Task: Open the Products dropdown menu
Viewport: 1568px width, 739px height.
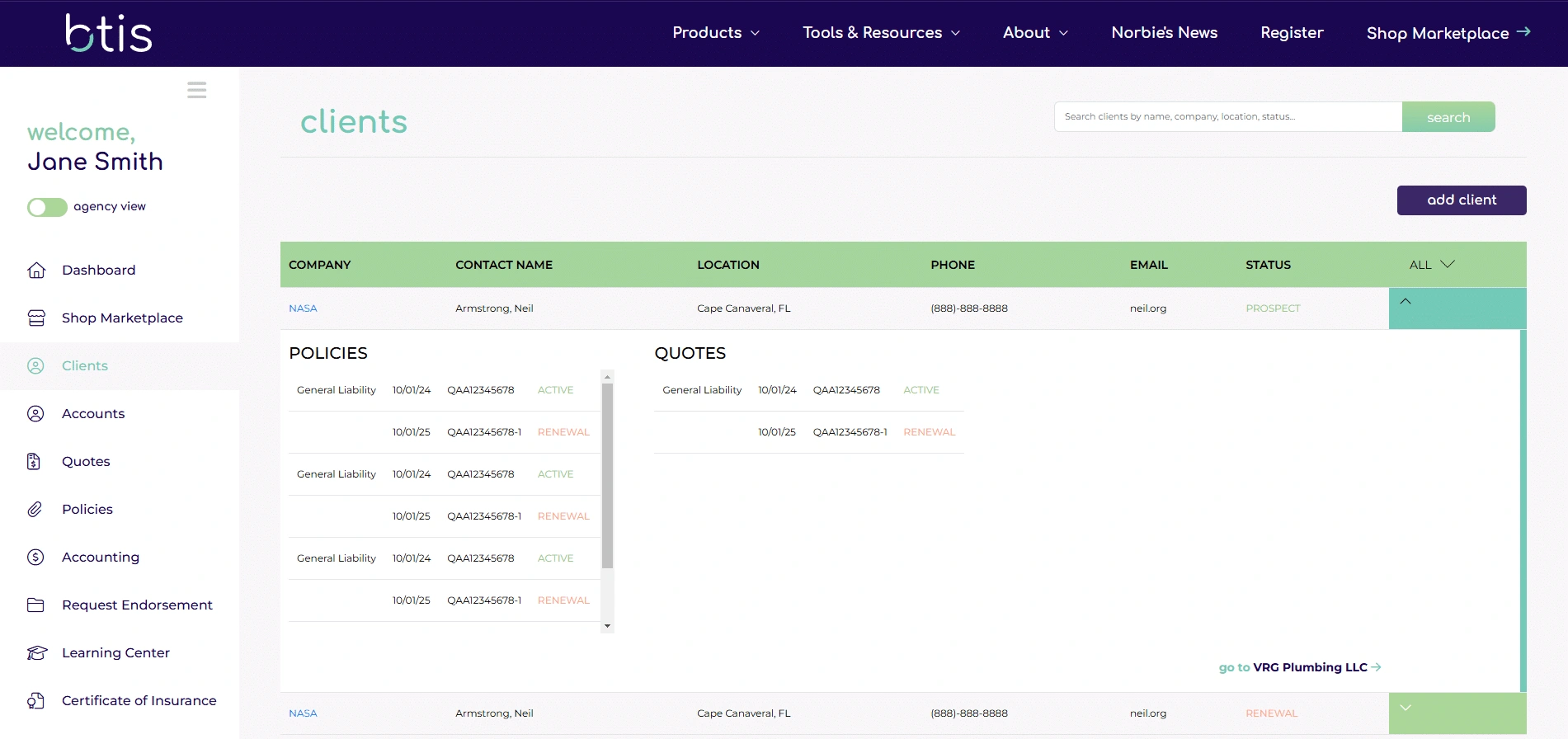Action: click(715, 33)
